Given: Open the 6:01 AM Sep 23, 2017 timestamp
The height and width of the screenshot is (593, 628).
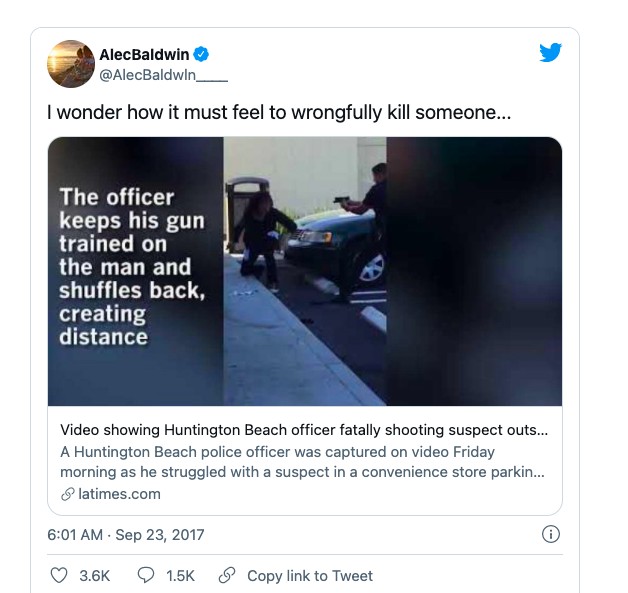Looking at the screenshot, I should click(x=125, y=535).
